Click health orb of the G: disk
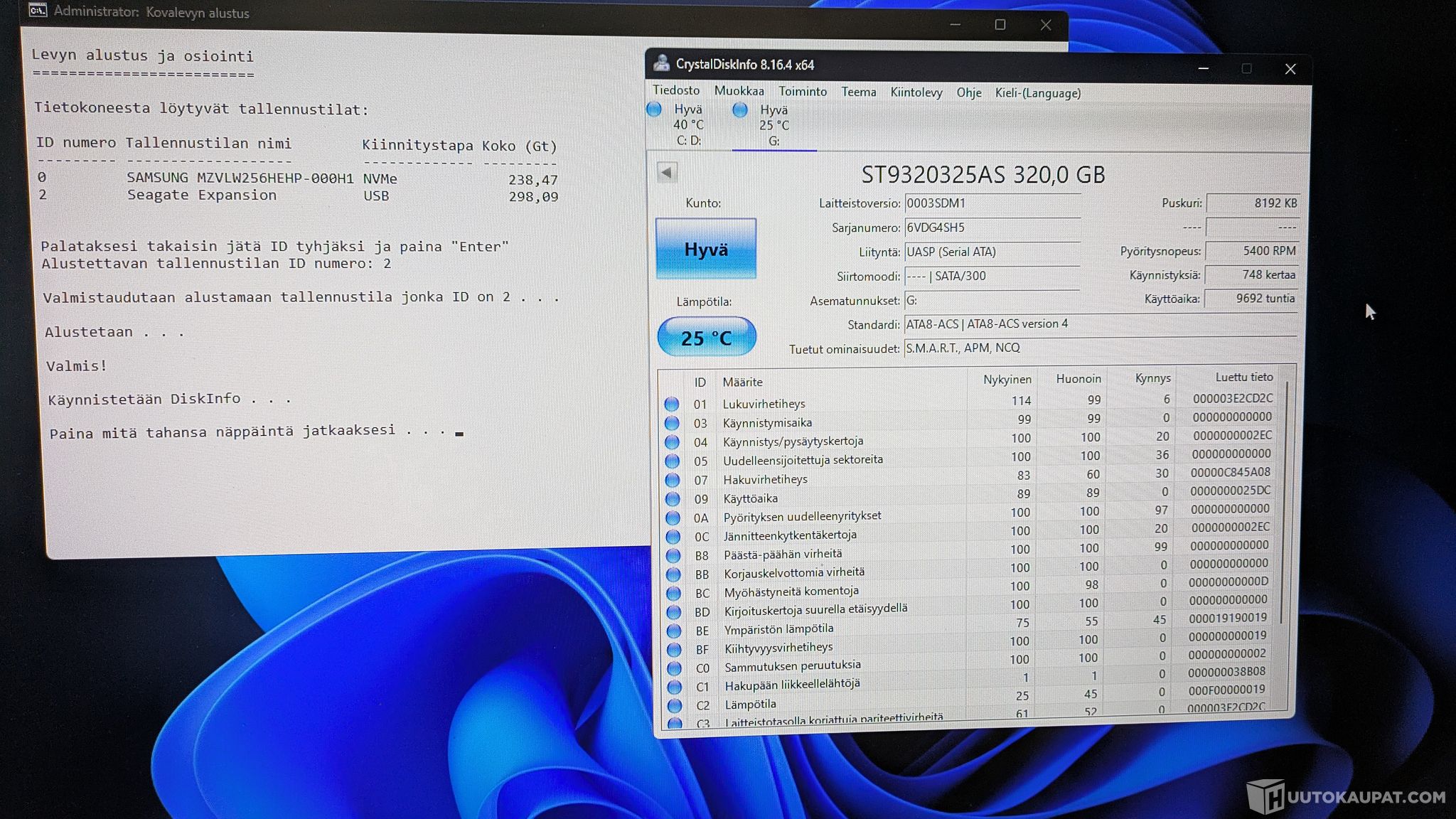 (x=740, y=109)
